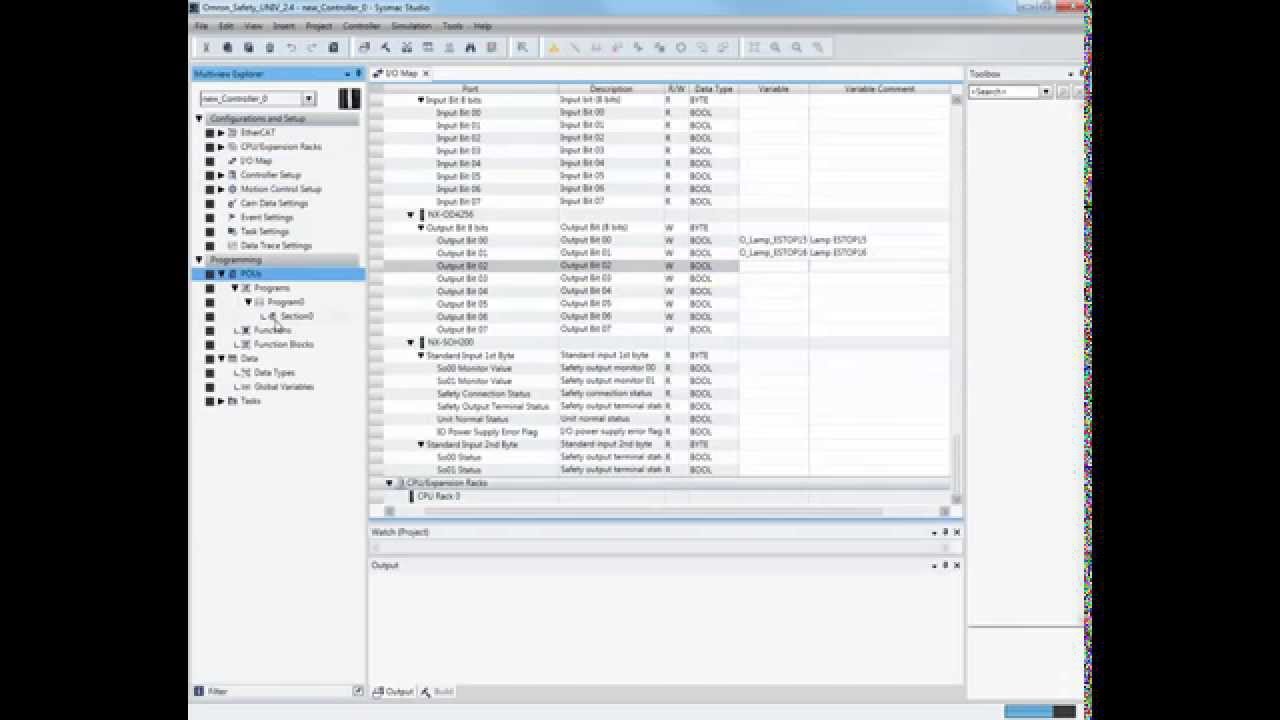Open the Simulation menu
The image size is (1280, 720).
point(411,26)
